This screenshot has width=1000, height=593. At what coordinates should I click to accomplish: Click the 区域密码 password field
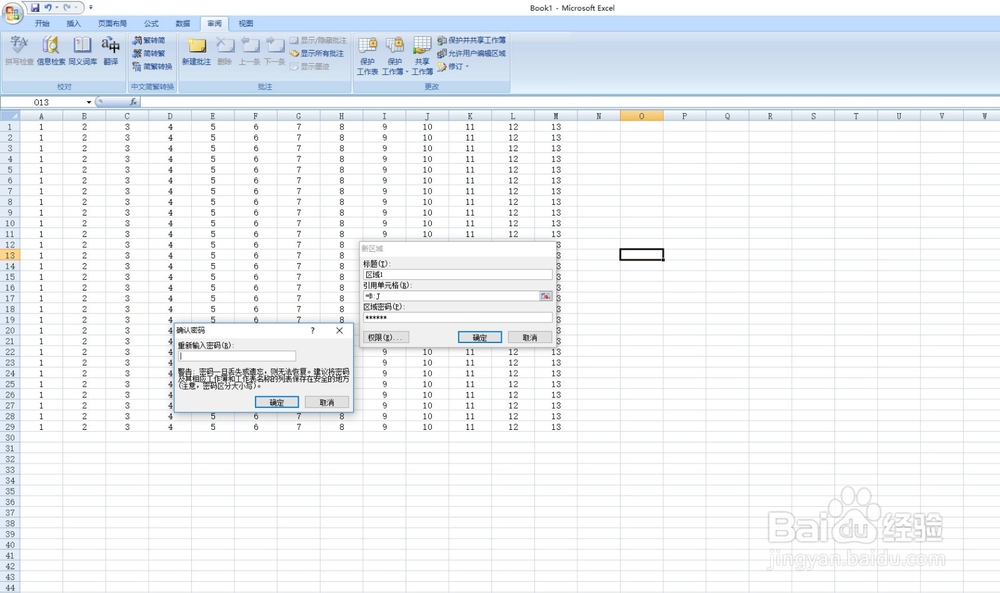[457, 318]
